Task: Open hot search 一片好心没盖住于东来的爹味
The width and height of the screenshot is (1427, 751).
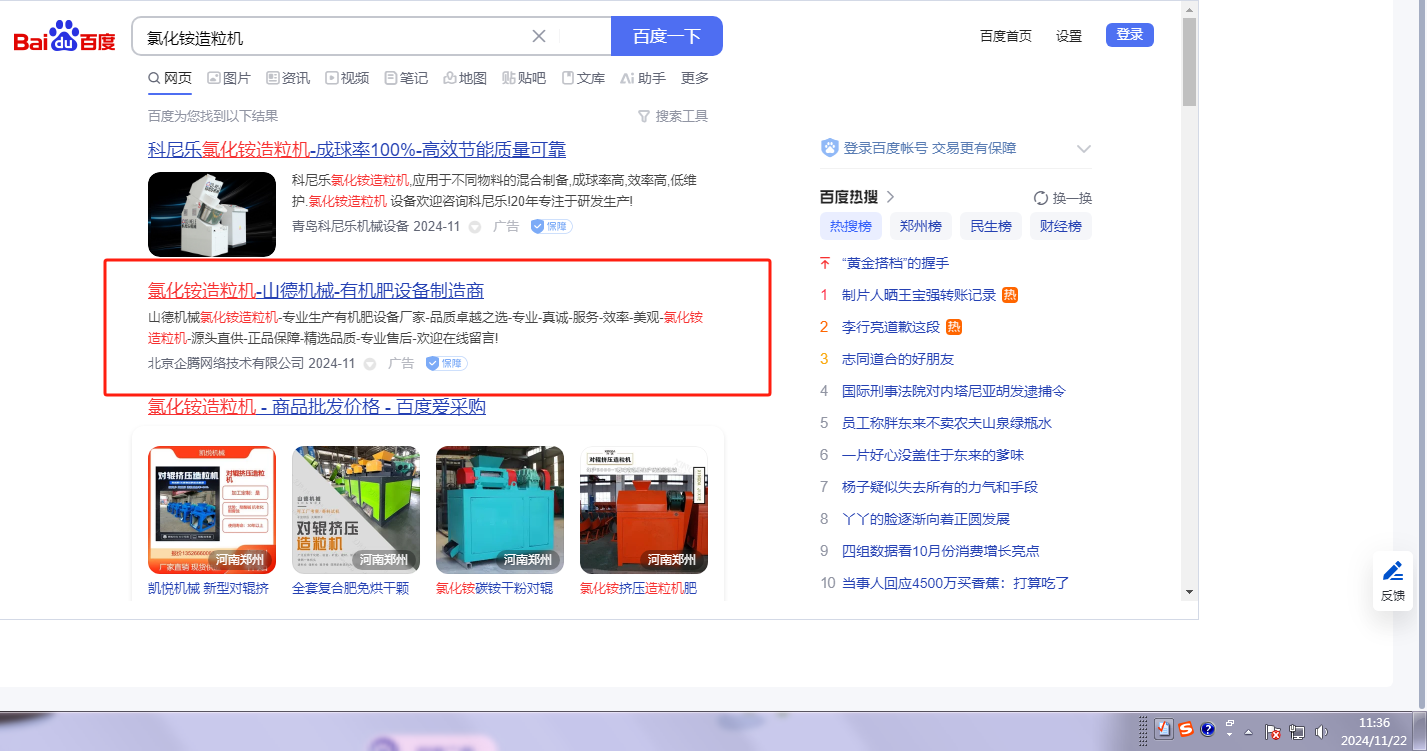Action: [933, 455]
